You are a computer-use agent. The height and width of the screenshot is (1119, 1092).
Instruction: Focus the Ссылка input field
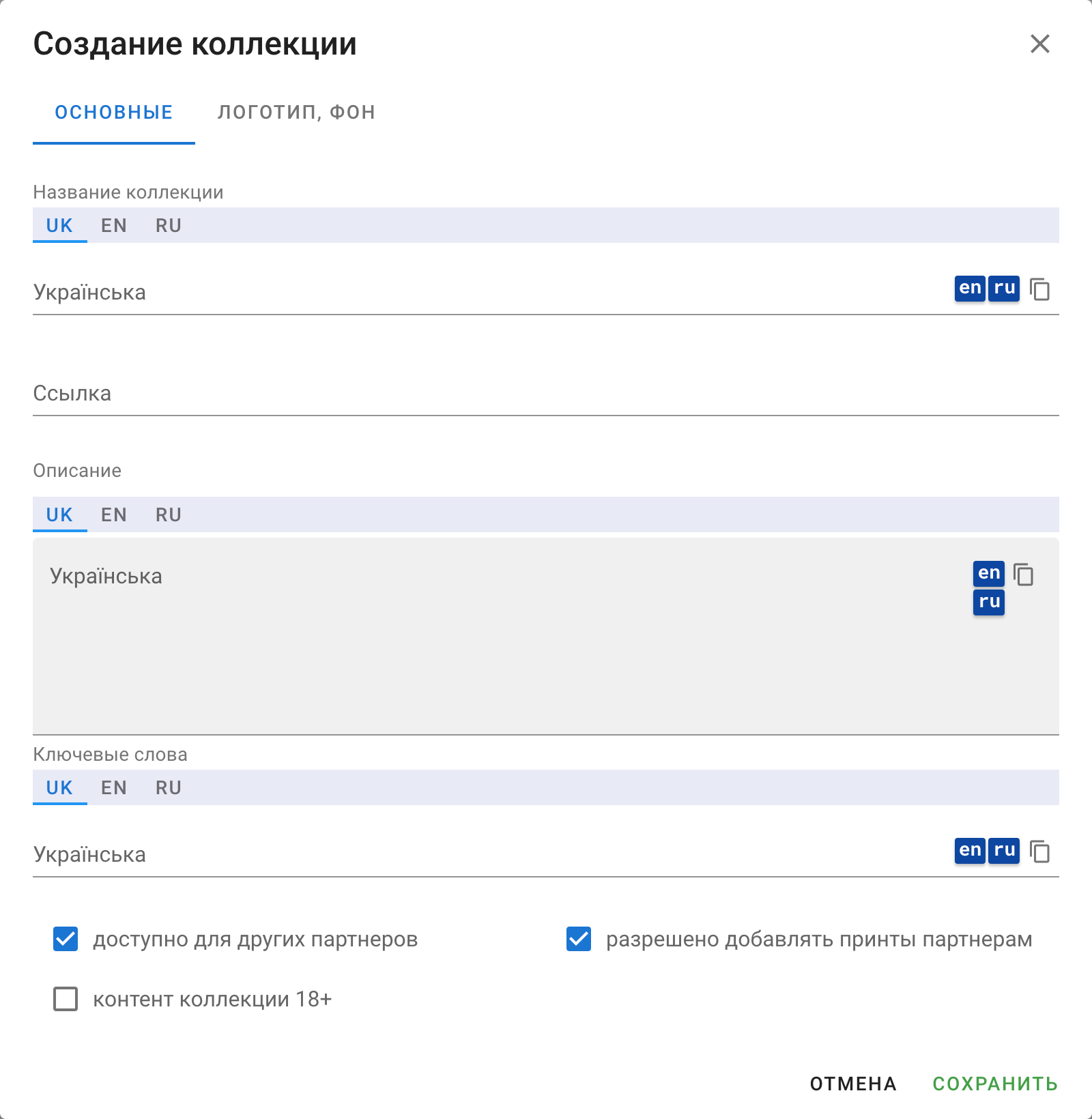(546, 393)
